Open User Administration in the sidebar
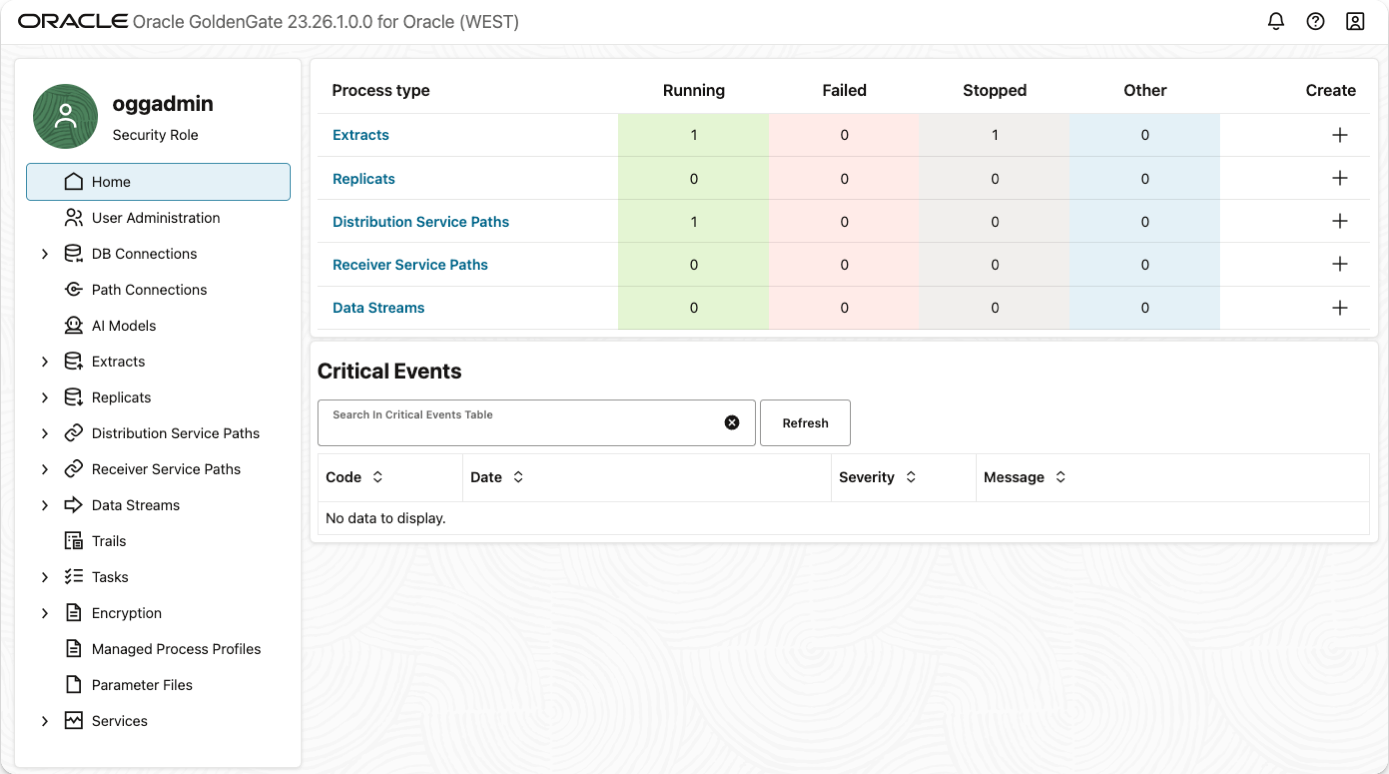 coord(155,218)
